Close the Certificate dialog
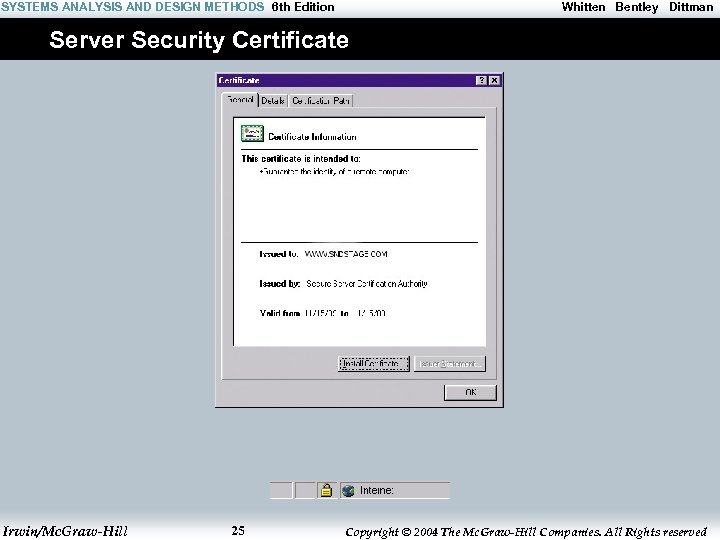The height and width of the screenshot is (540, 720). [494, 80]
